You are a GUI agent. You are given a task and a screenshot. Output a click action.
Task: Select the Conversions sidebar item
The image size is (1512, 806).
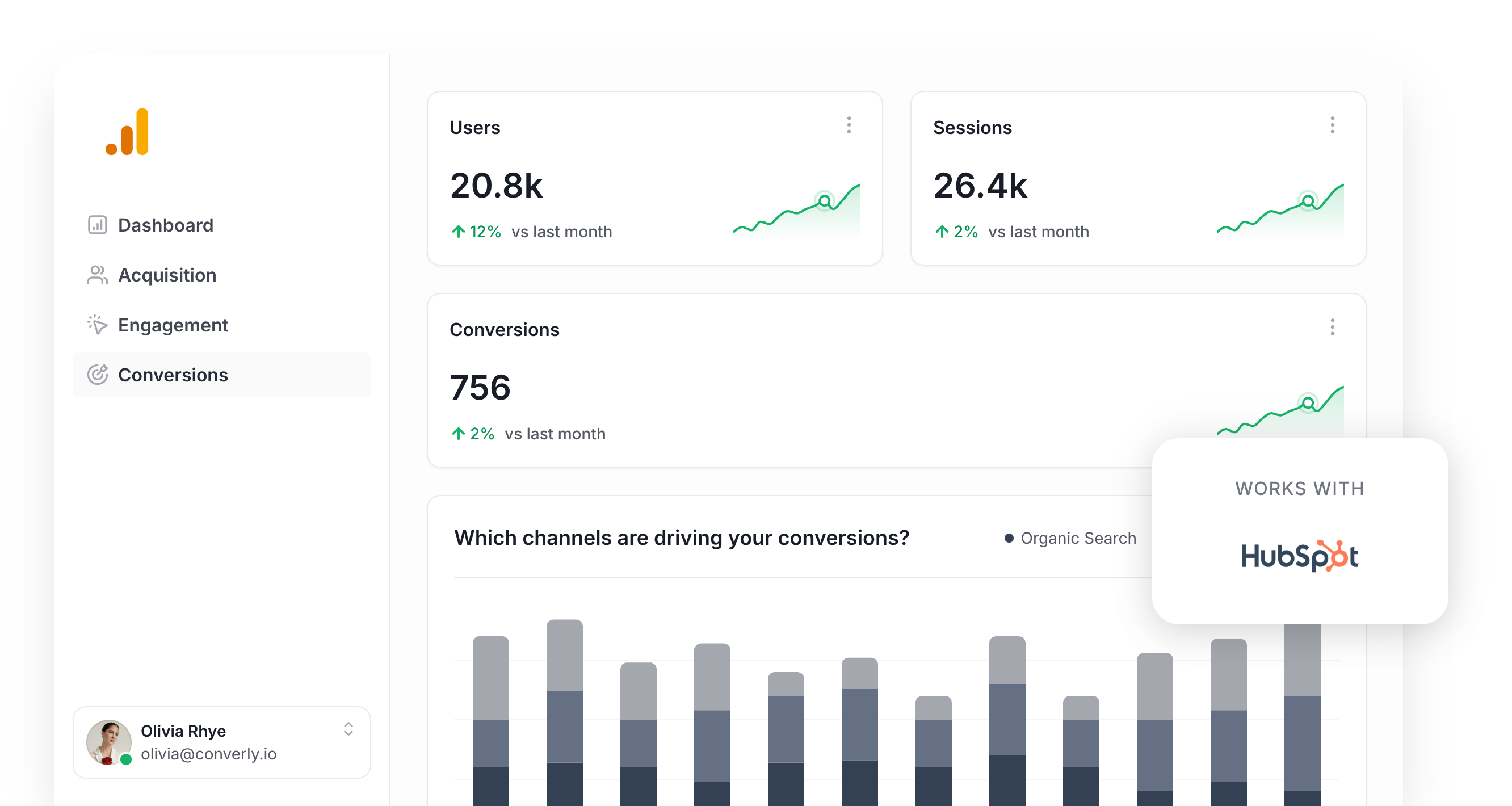pos(173,375)
